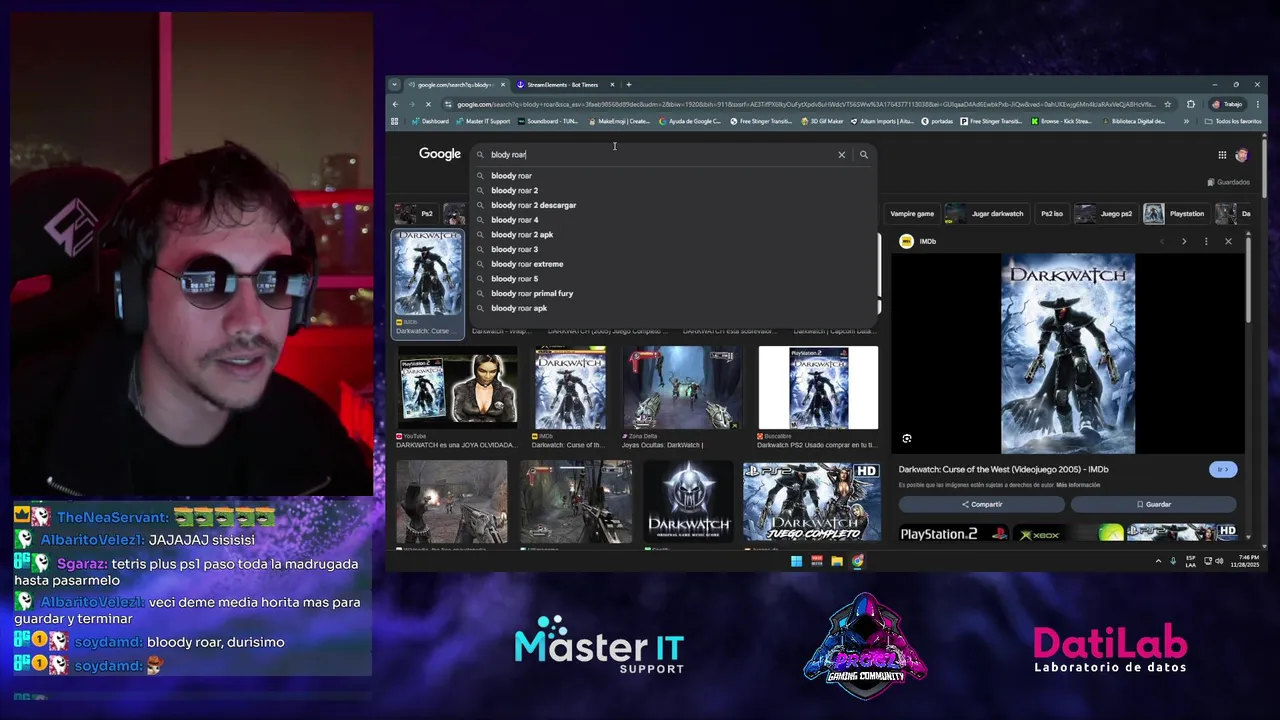
Task: Click the search magnifier button in search box
Action: click(864, 155)
